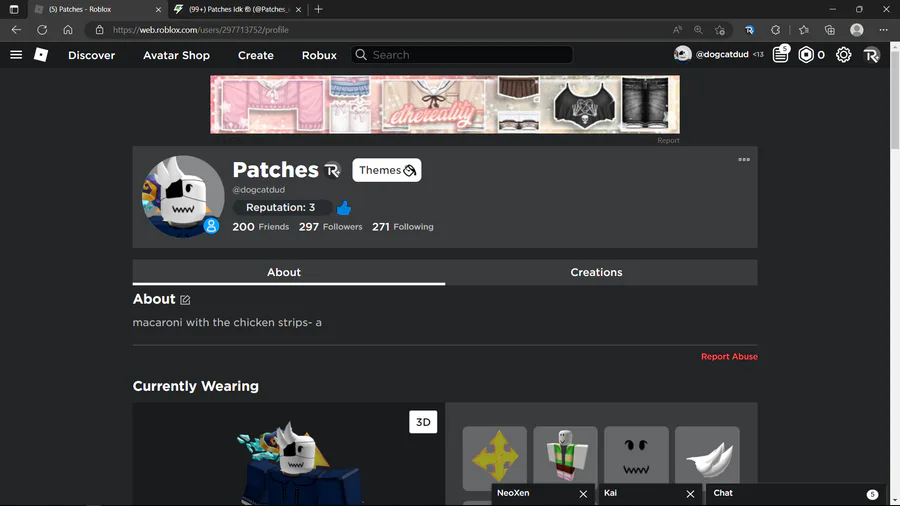
Task: Click the read aloud icon
Action: click(677, 30)
